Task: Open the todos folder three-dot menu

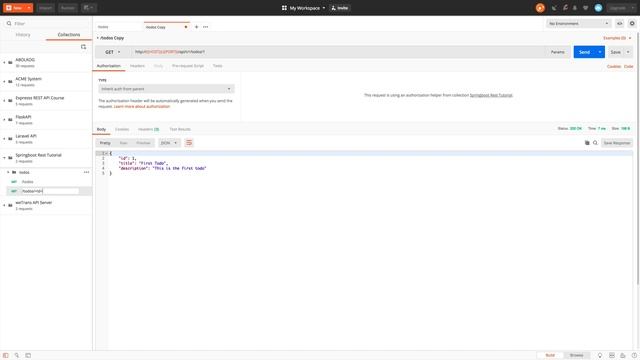Action: (x=86, y=172)
